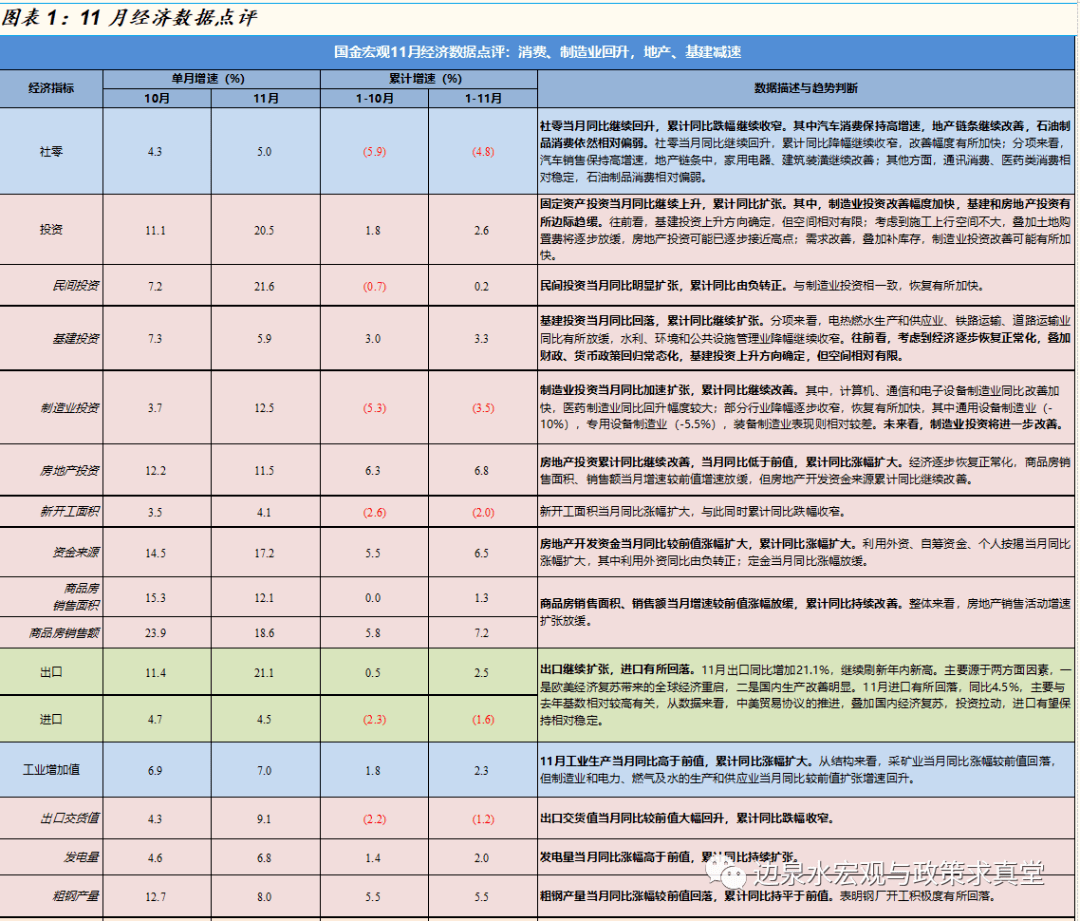Select value 12.5 in 制造业投资 row
This screenshot has height=921, width=1080.
(x=264, y=408)
